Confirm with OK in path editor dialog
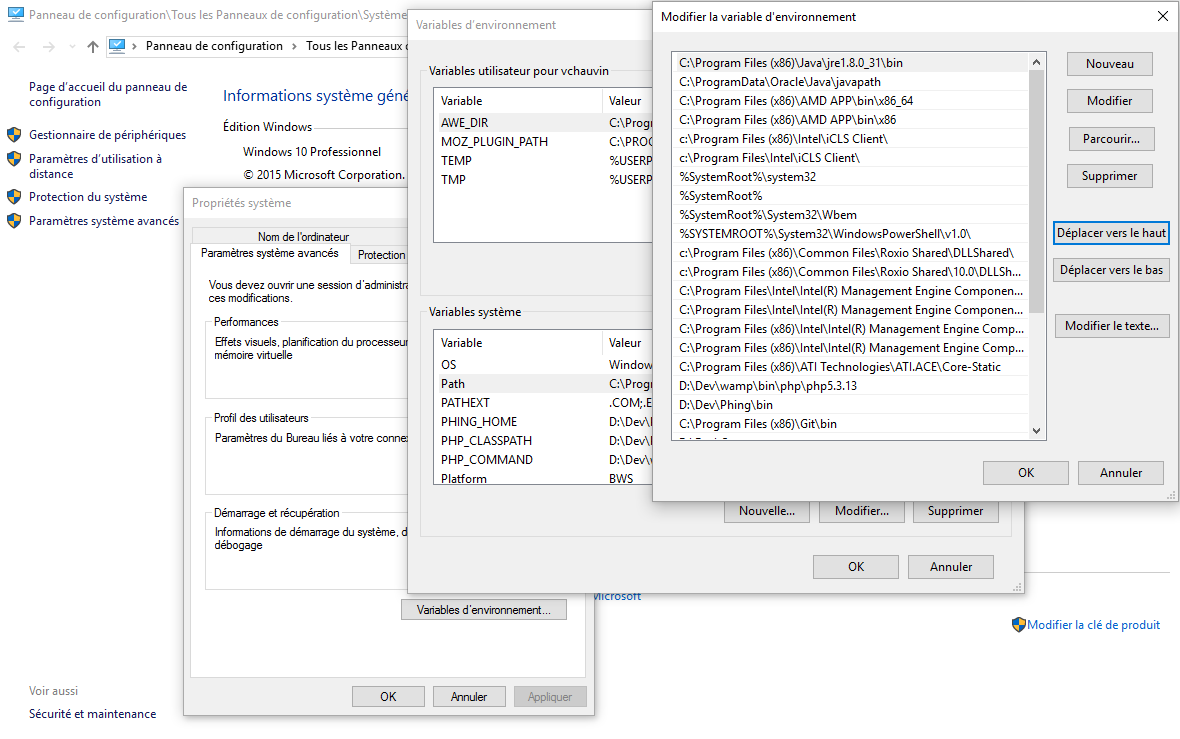The width and height of the screenshot is (1180, 739). coord(1026,473)
